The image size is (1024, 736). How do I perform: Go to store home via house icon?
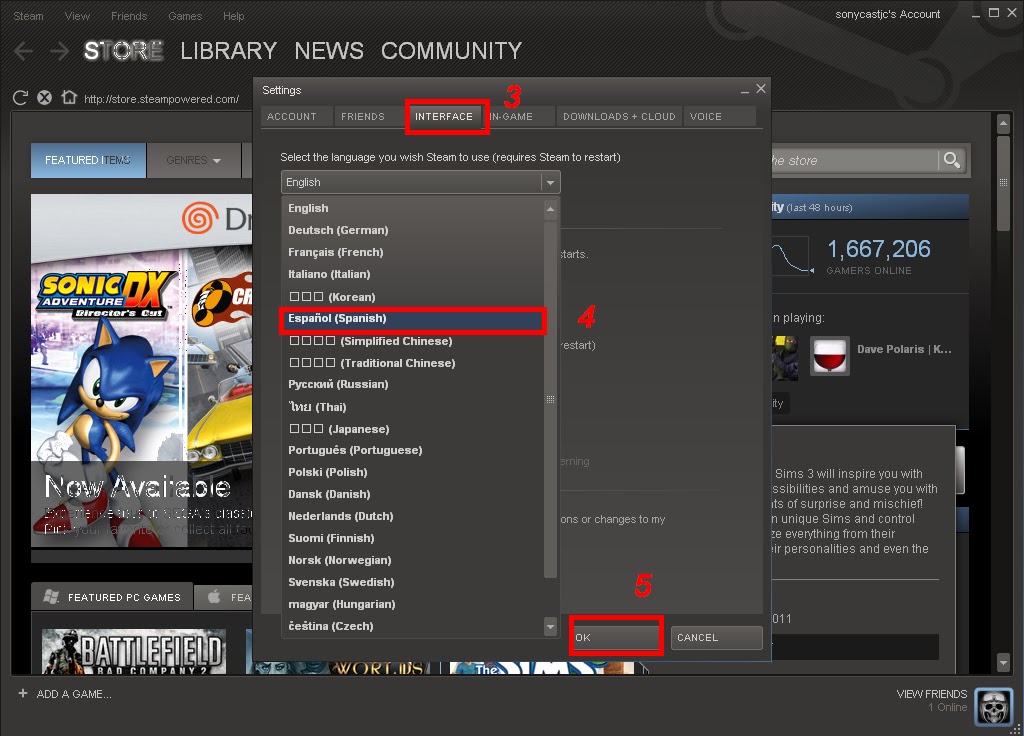(x=69, y=97)
